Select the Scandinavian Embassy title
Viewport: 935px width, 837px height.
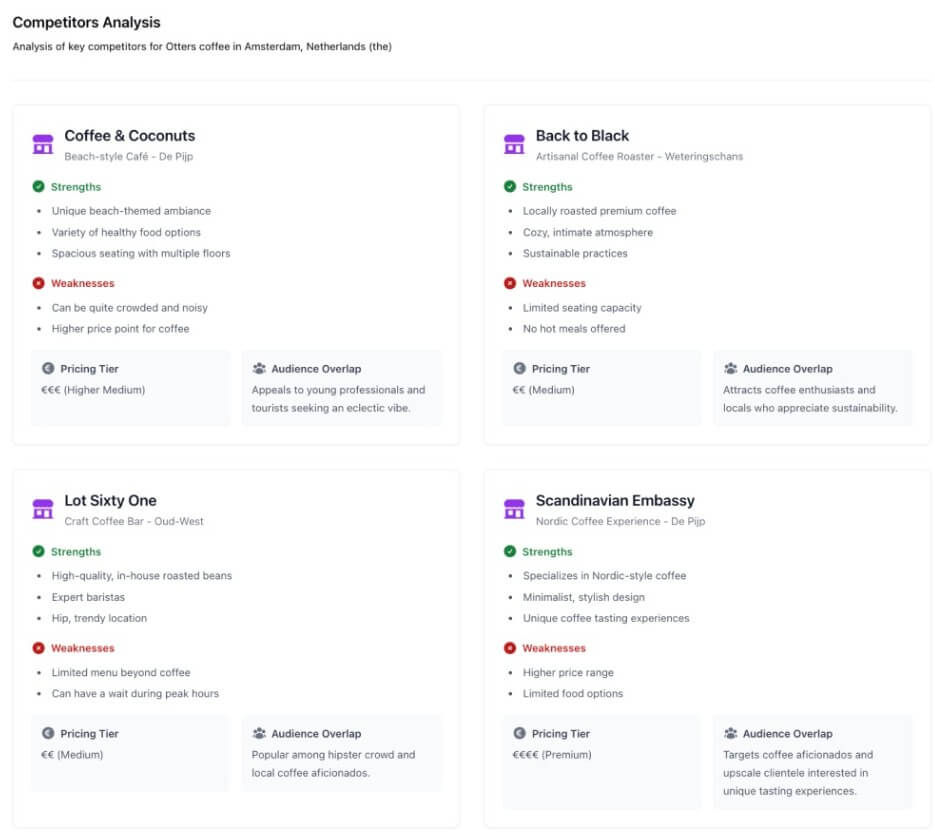coord(615,501)
